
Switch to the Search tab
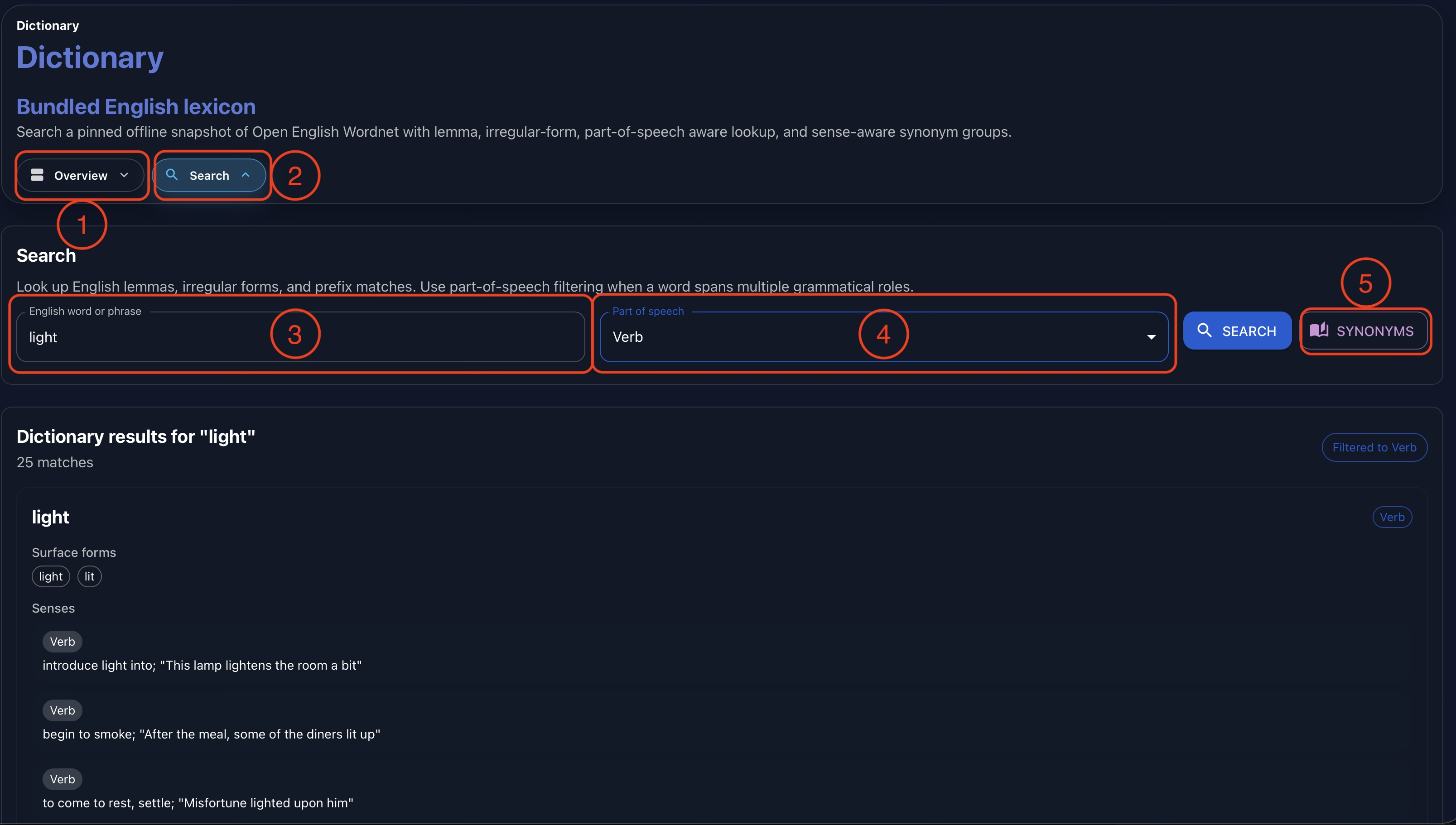(x=210, y=175)
